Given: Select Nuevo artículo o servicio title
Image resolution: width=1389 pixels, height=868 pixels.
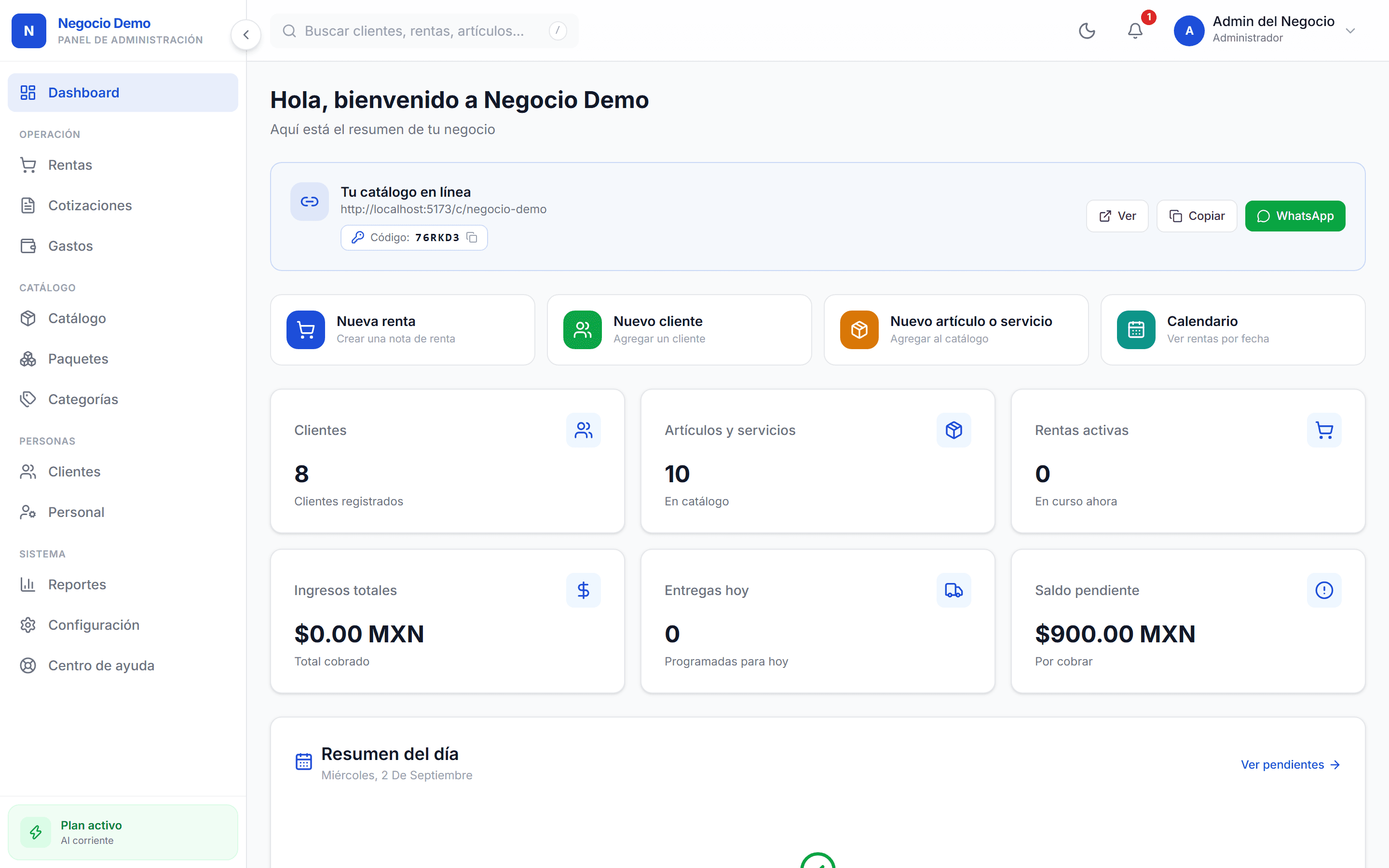Looking at the screenshot, I should point(971,321).
